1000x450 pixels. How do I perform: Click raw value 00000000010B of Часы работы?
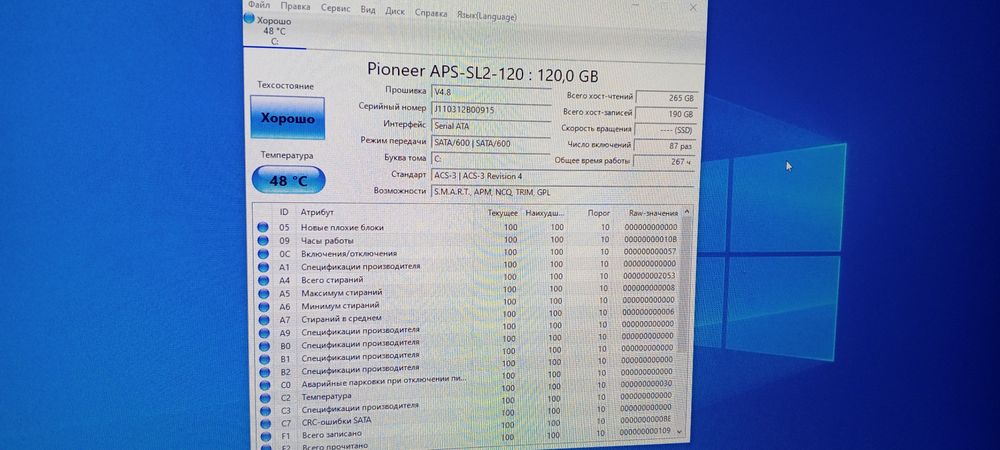coord(651,239)
